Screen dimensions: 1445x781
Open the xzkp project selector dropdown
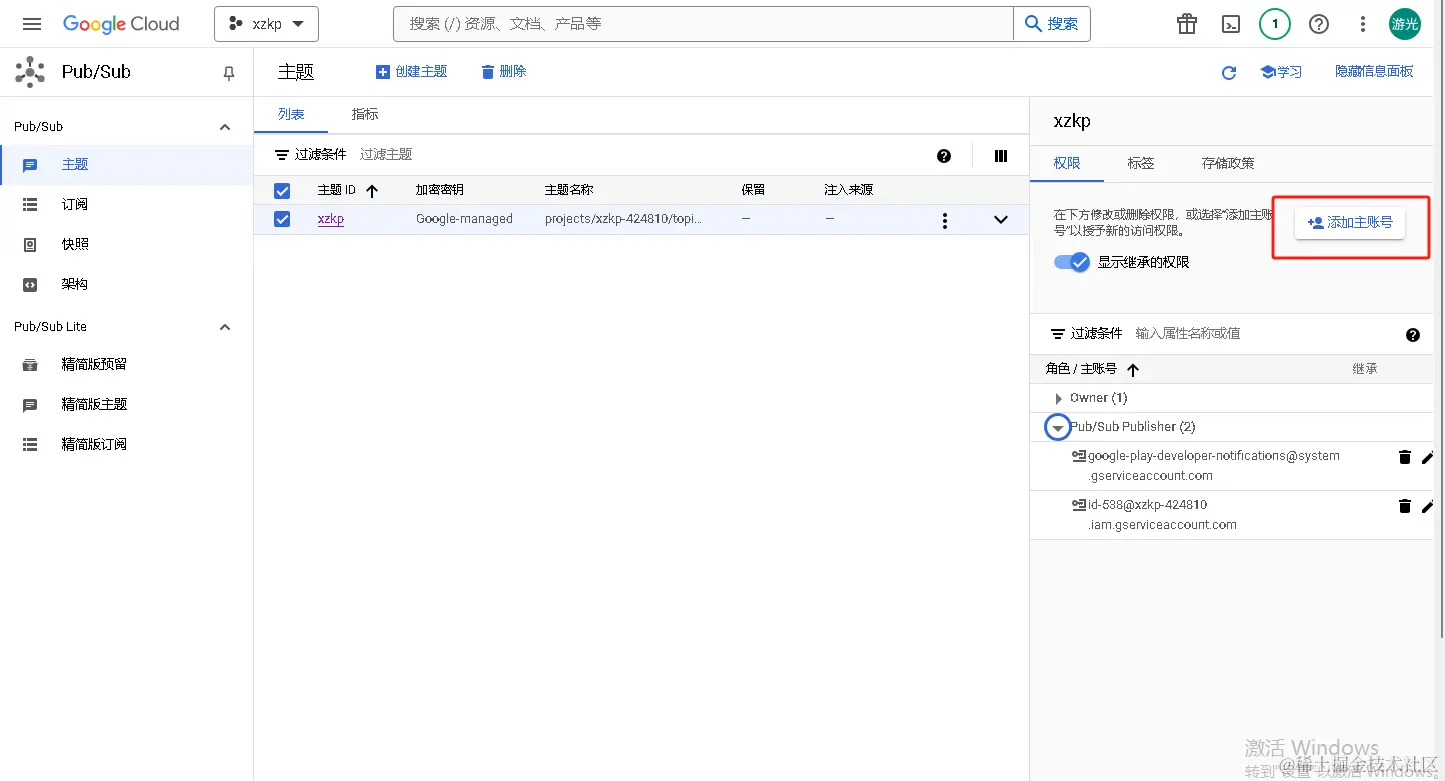click(266, 24)
